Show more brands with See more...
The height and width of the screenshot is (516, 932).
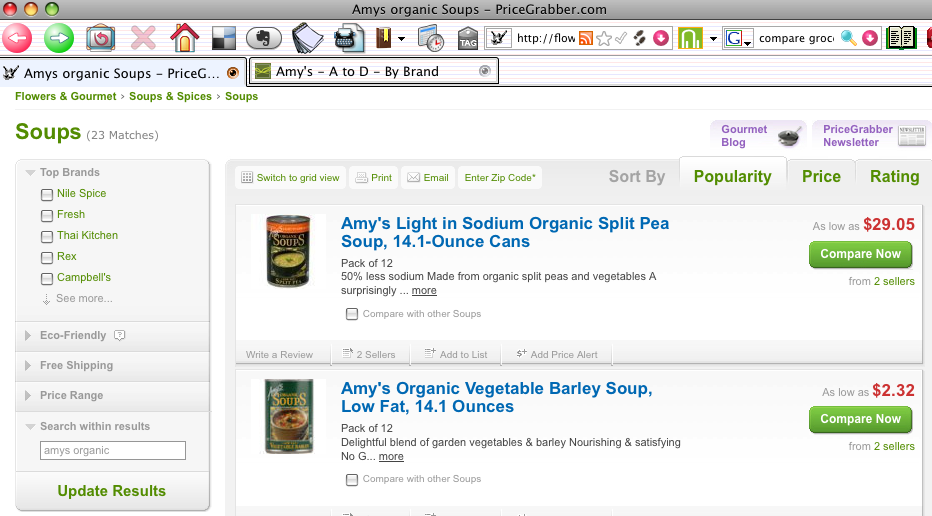(84, 298)
